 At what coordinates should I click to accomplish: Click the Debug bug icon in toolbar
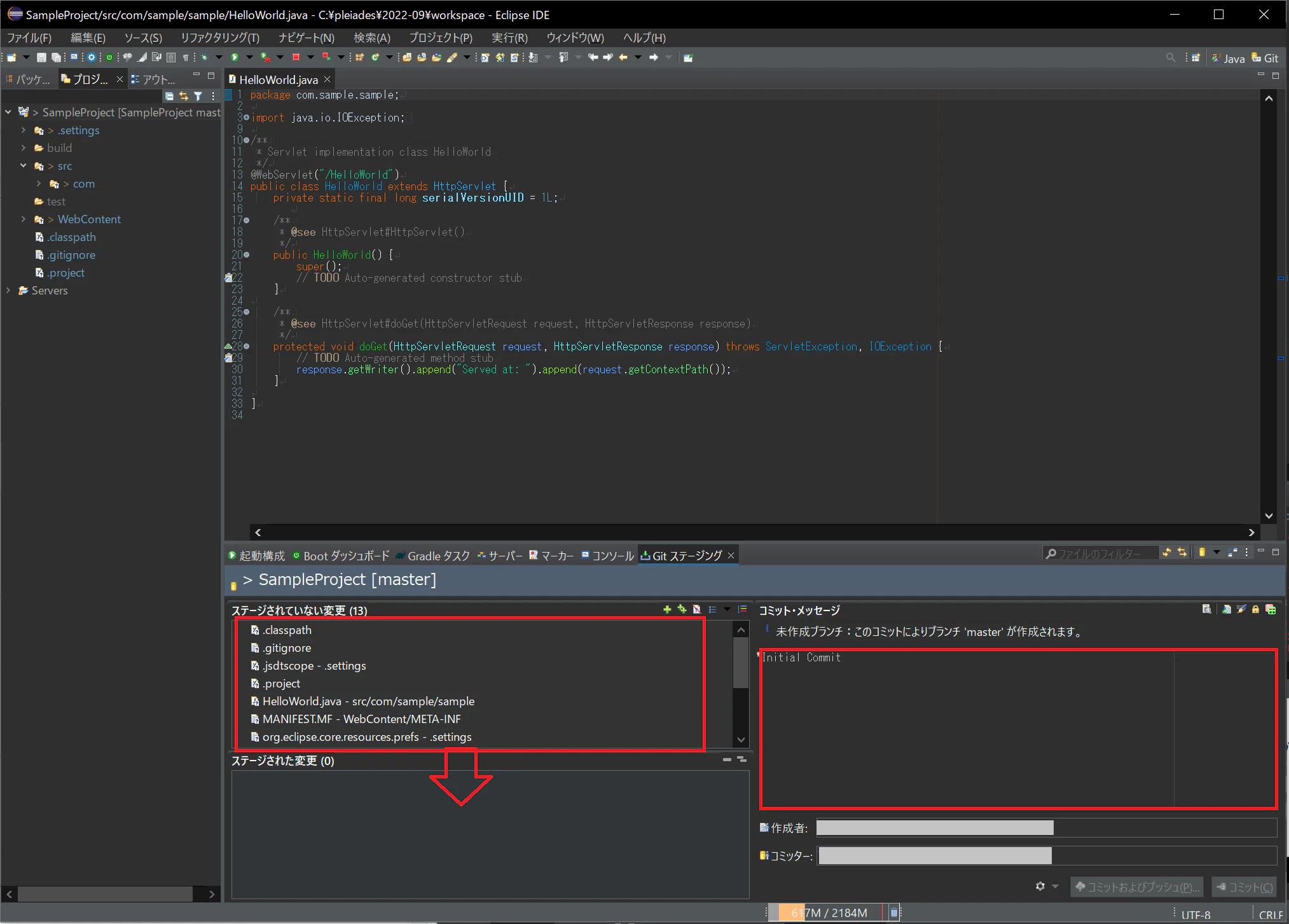(204, 58)
